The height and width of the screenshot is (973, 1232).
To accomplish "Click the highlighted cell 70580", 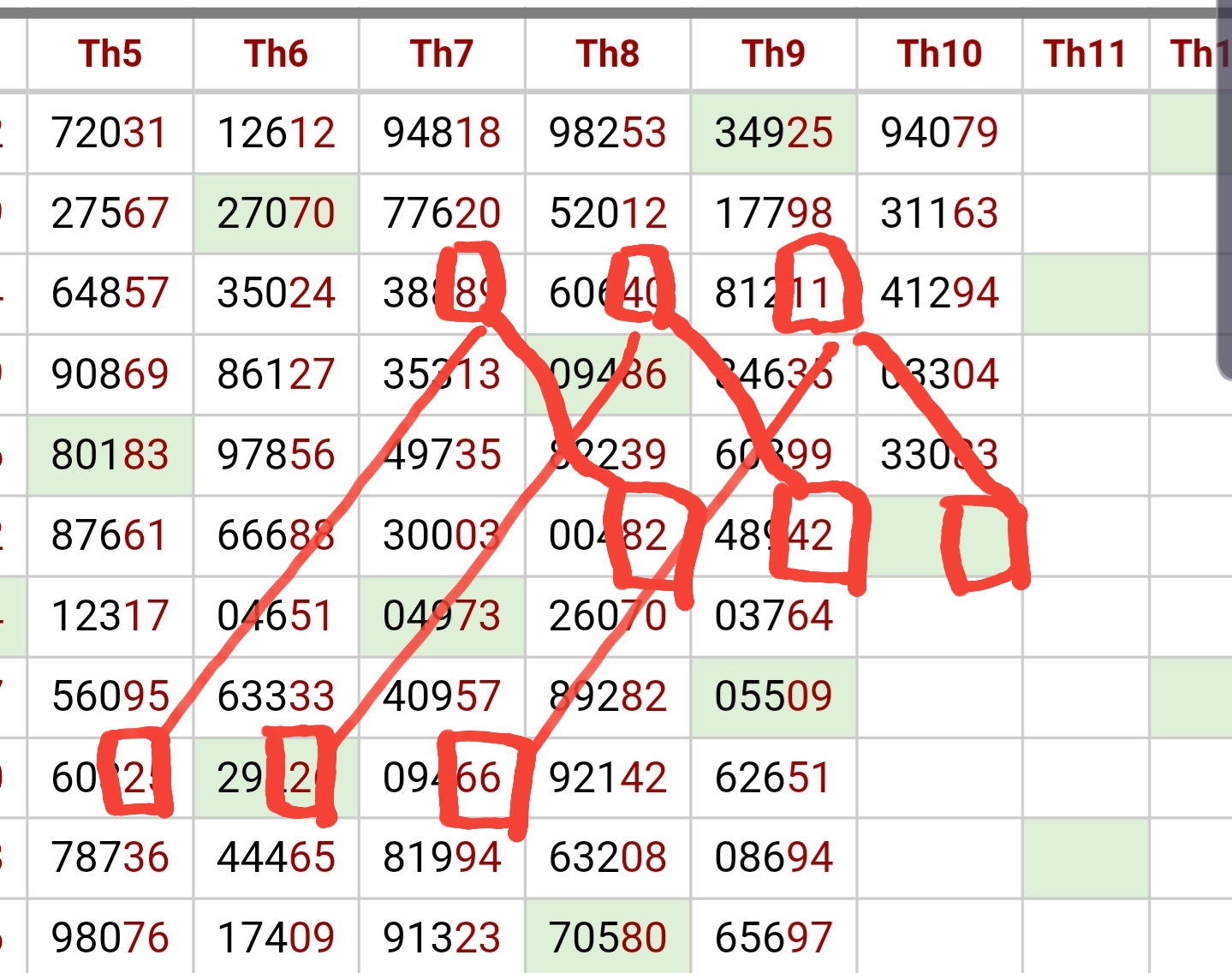I will click(608, 938).
